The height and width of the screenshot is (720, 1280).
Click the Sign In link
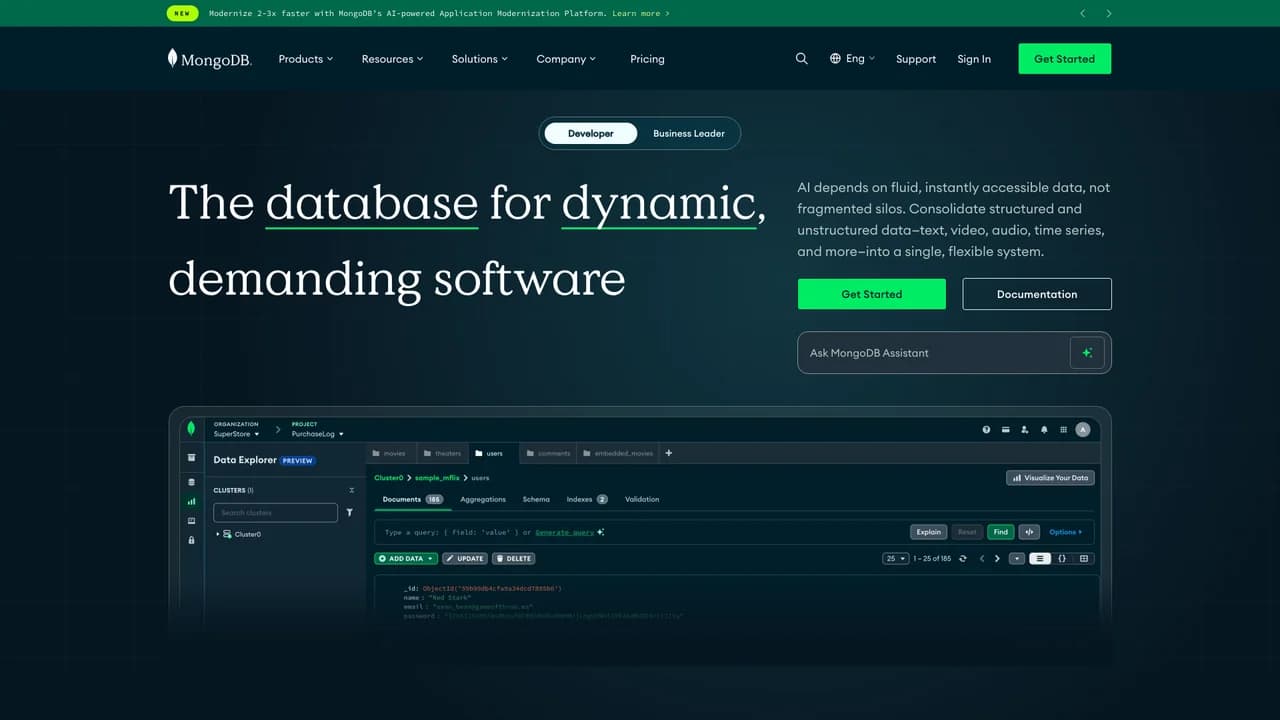point(974,59)
